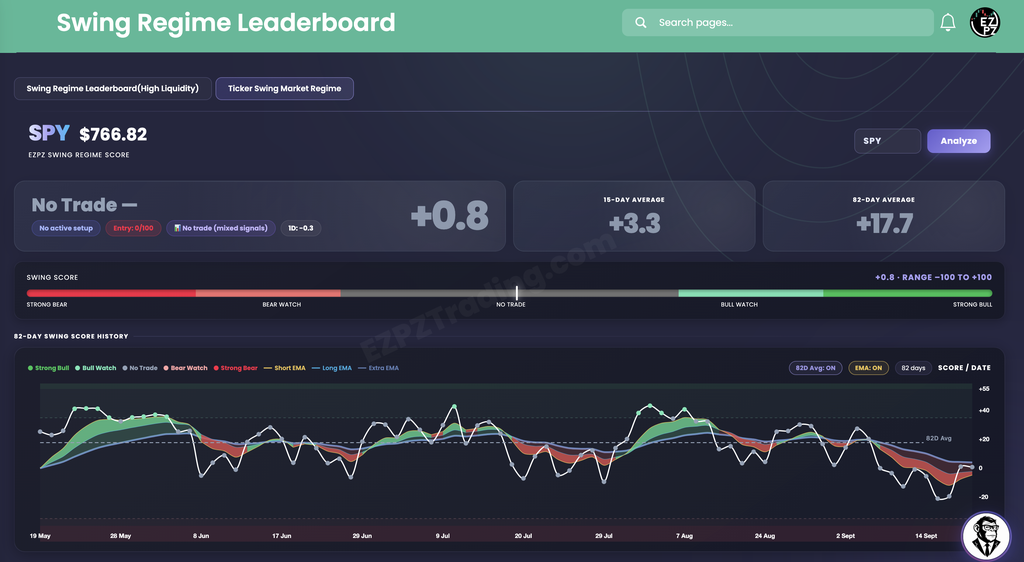The height and width of the screenshot is (562, 1024).
Task: Click the Bull Watch light green gauge segment
Action: point(750,294)
